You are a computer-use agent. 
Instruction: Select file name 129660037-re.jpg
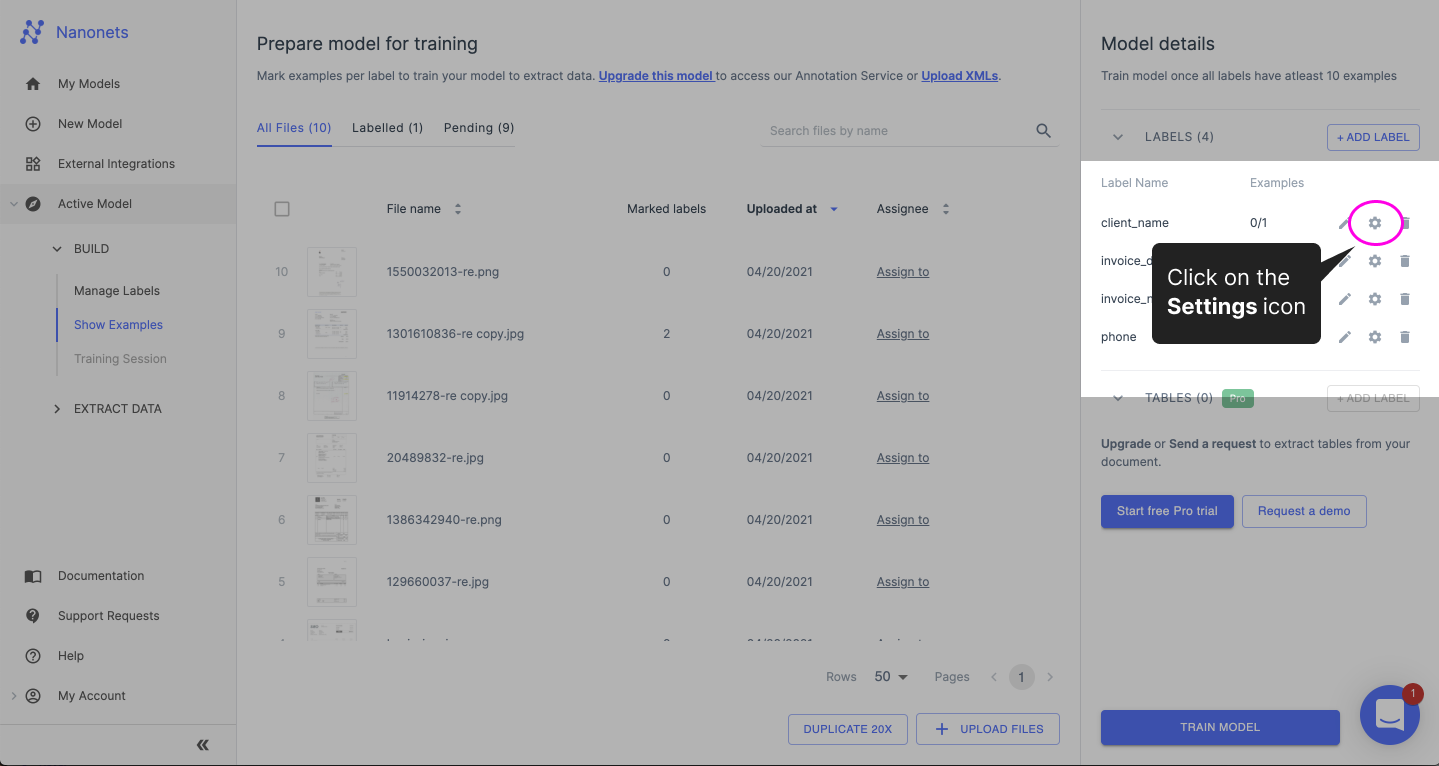438,582
